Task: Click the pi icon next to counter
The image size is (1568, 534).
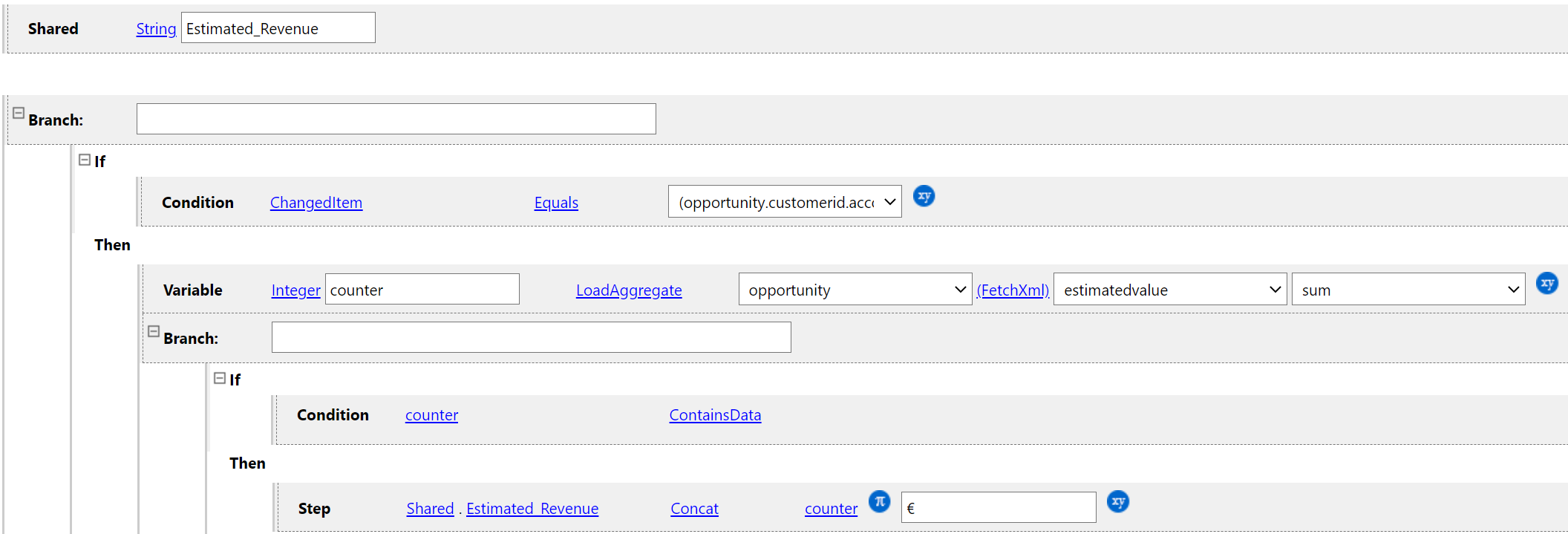Action: click(x=880, y=501)
